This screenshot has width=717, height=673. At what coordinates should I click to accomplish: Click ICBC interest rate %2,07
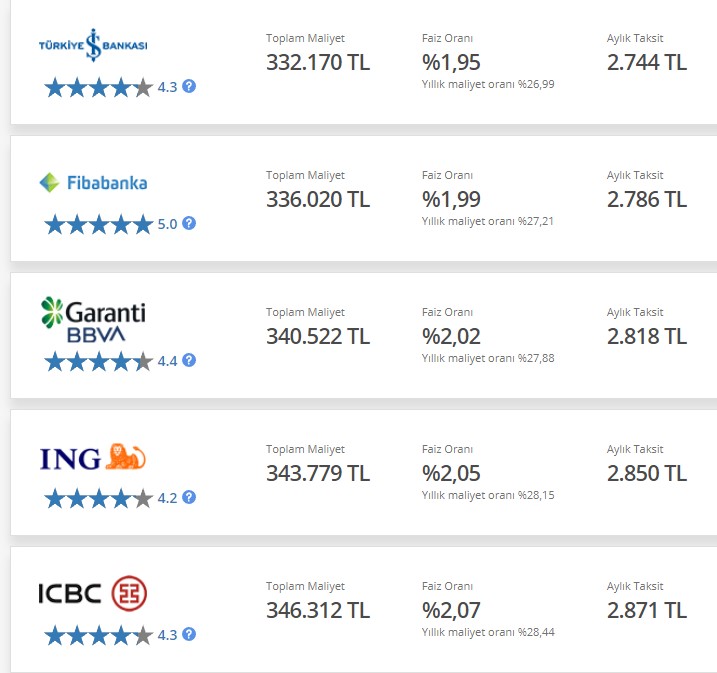click(451, 610)
